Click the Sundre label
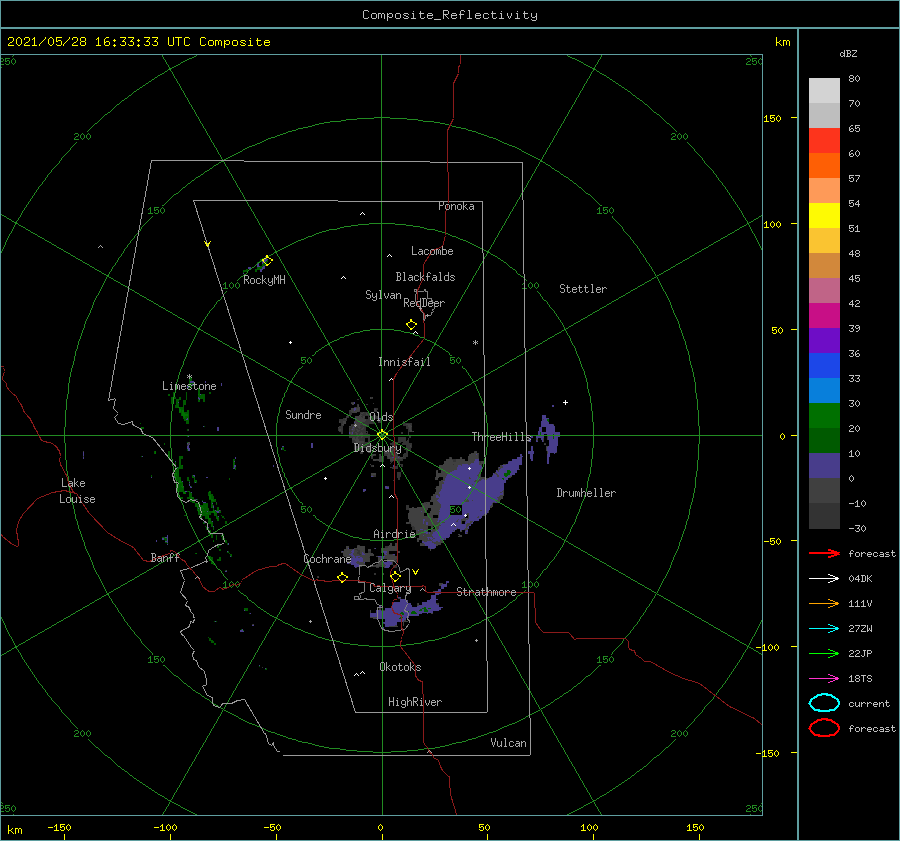The width and height of the screenshot is (900, 841). pyautogui.click(x=303, y=414)
